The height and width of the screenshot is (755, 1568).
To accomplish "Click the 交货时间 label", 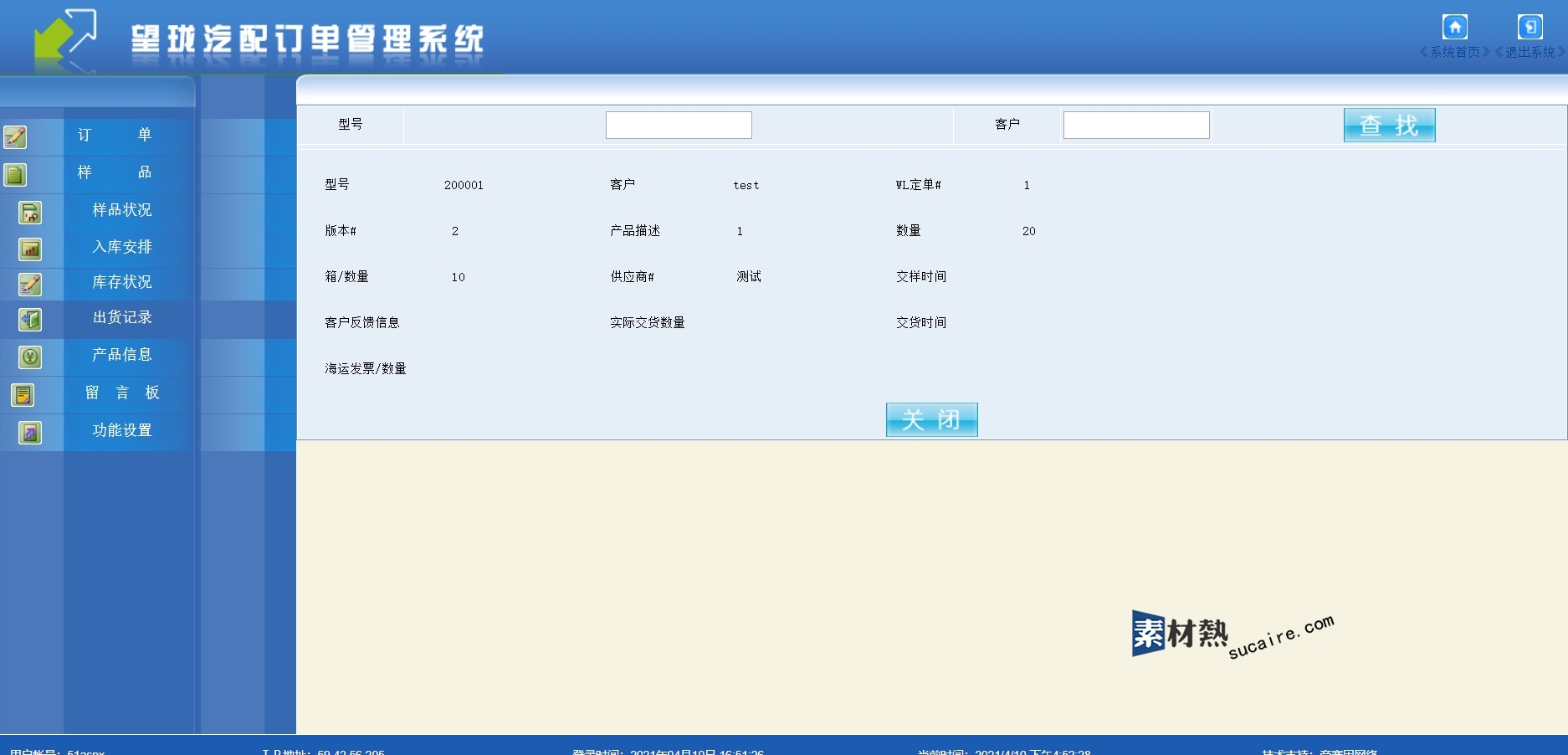I will (921, 322).
